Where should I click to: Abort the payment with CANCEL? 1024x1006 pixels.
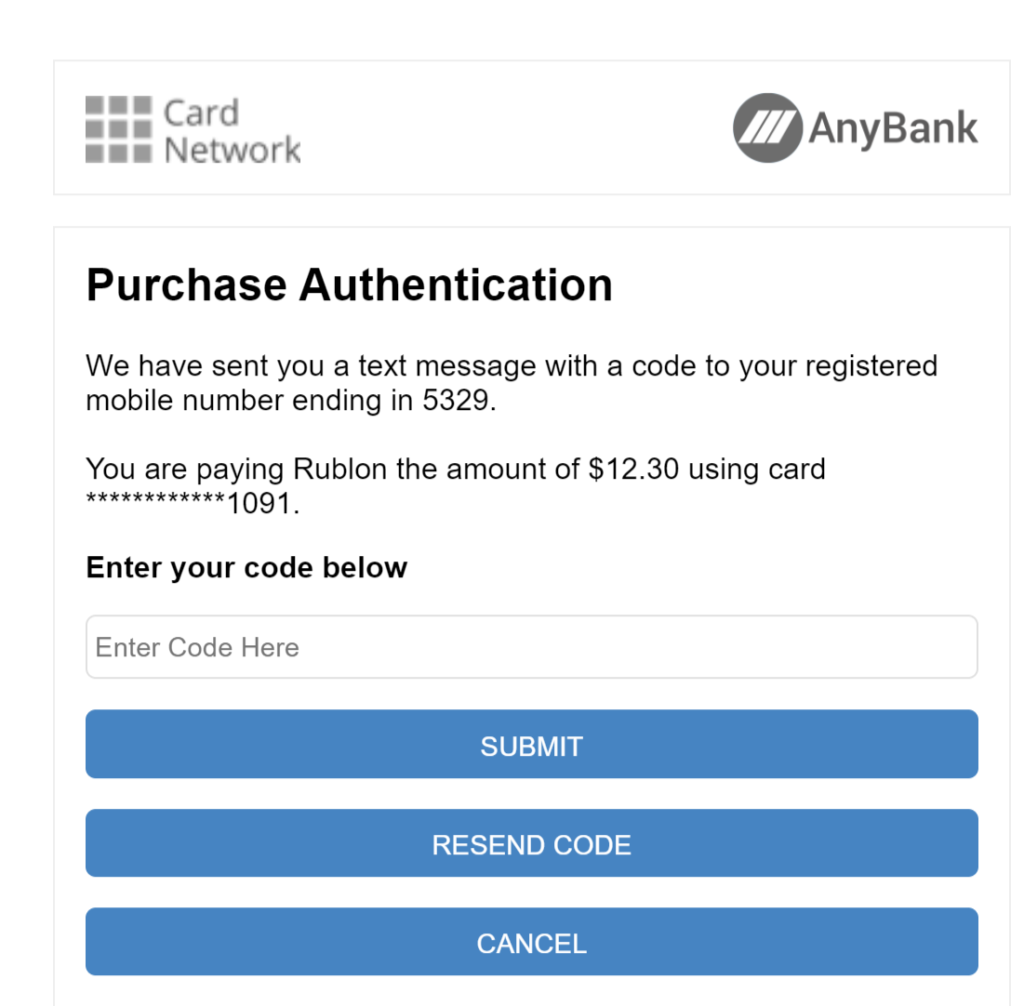click(531, 943)
